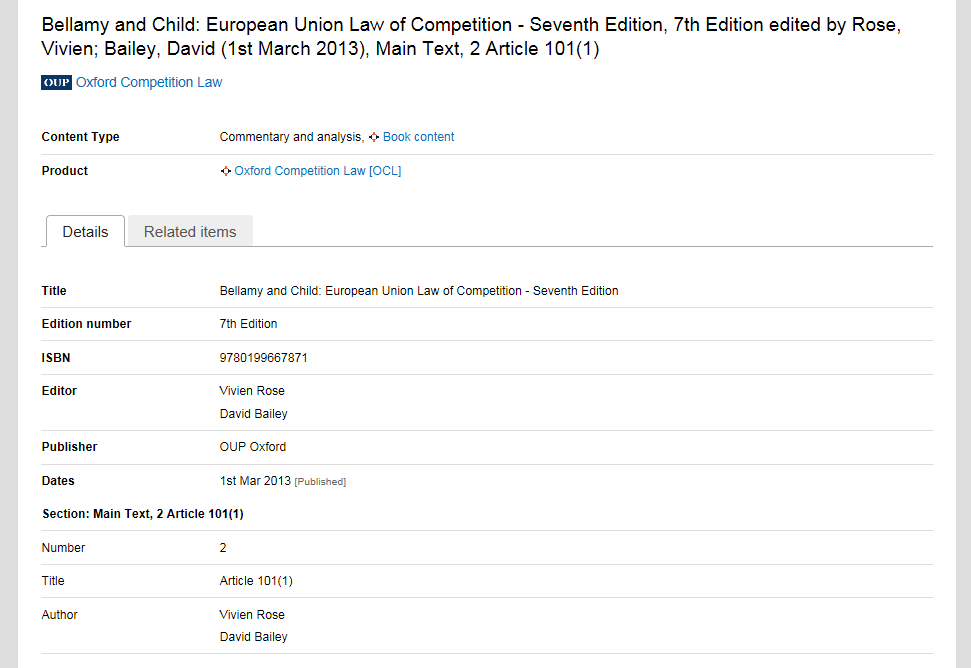
Task: Click Vivien Rose in the Author row
Action: click(x=252, y=615)
